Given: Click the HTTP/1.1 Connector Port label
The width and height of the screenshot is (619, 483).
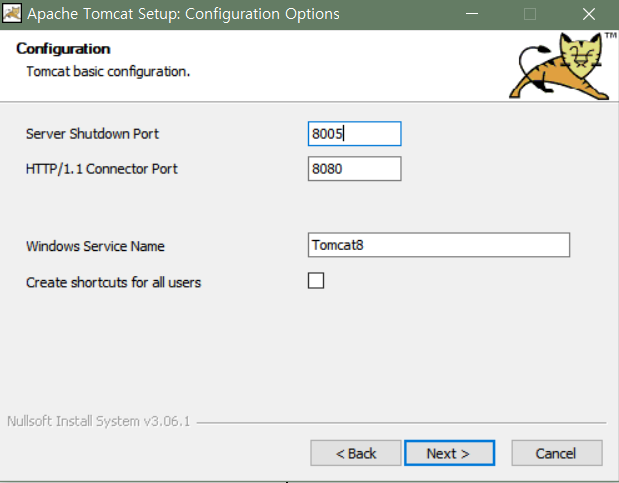Looking at the screenshot, I should [x=102, y=169].
